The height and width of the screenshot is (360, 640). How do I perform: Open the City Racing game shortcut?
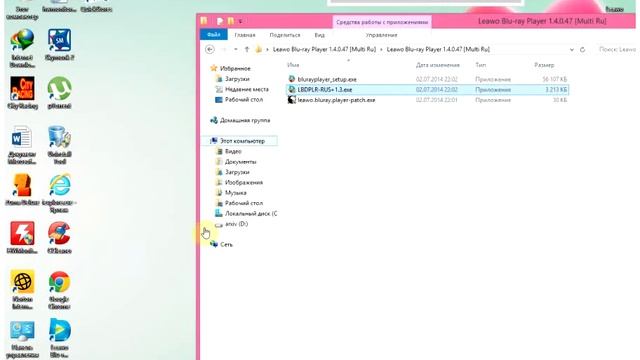click(22, 93)
